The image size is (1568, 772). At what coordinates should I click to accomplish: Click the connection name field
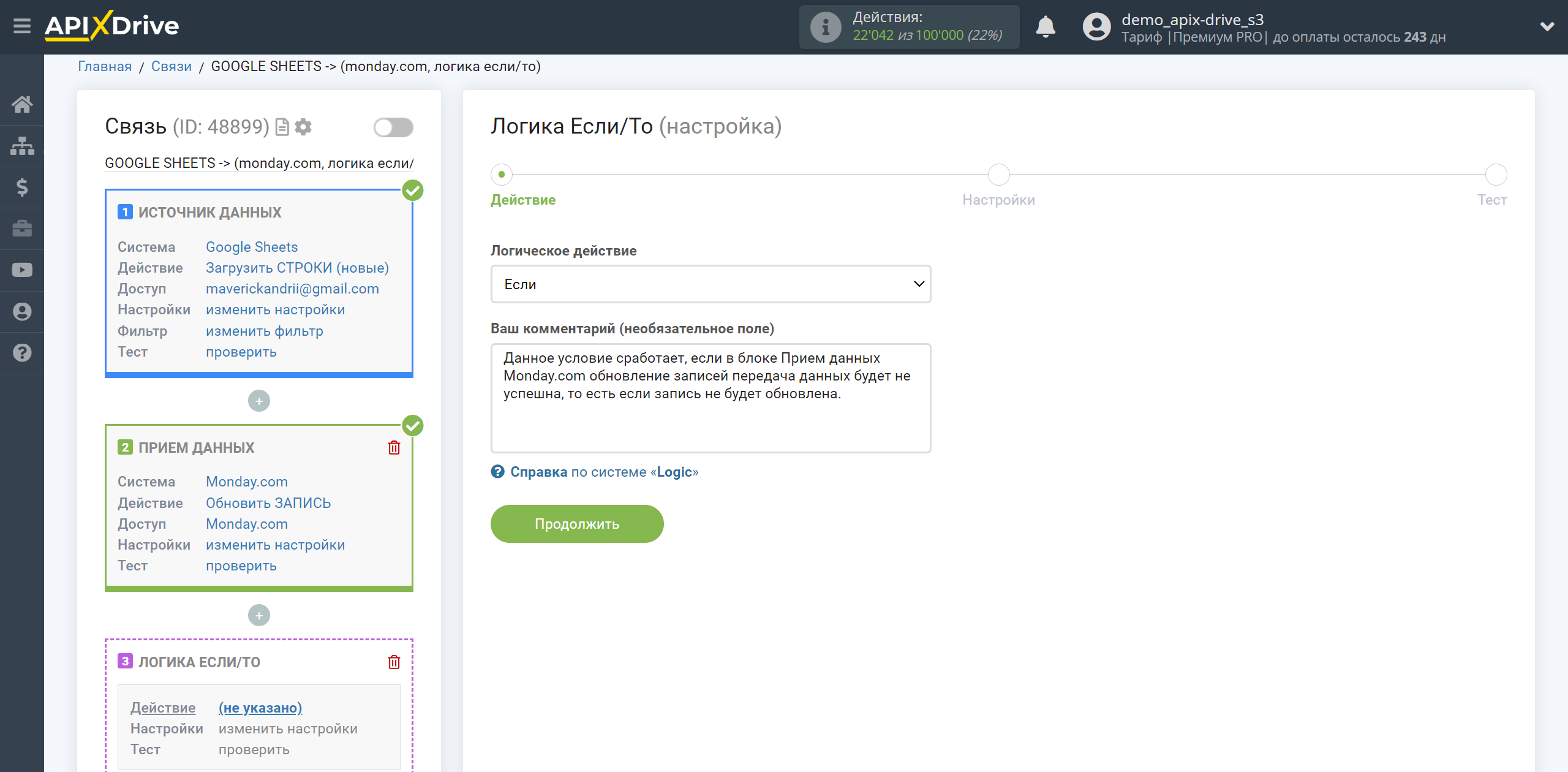[x=259, y=163]
